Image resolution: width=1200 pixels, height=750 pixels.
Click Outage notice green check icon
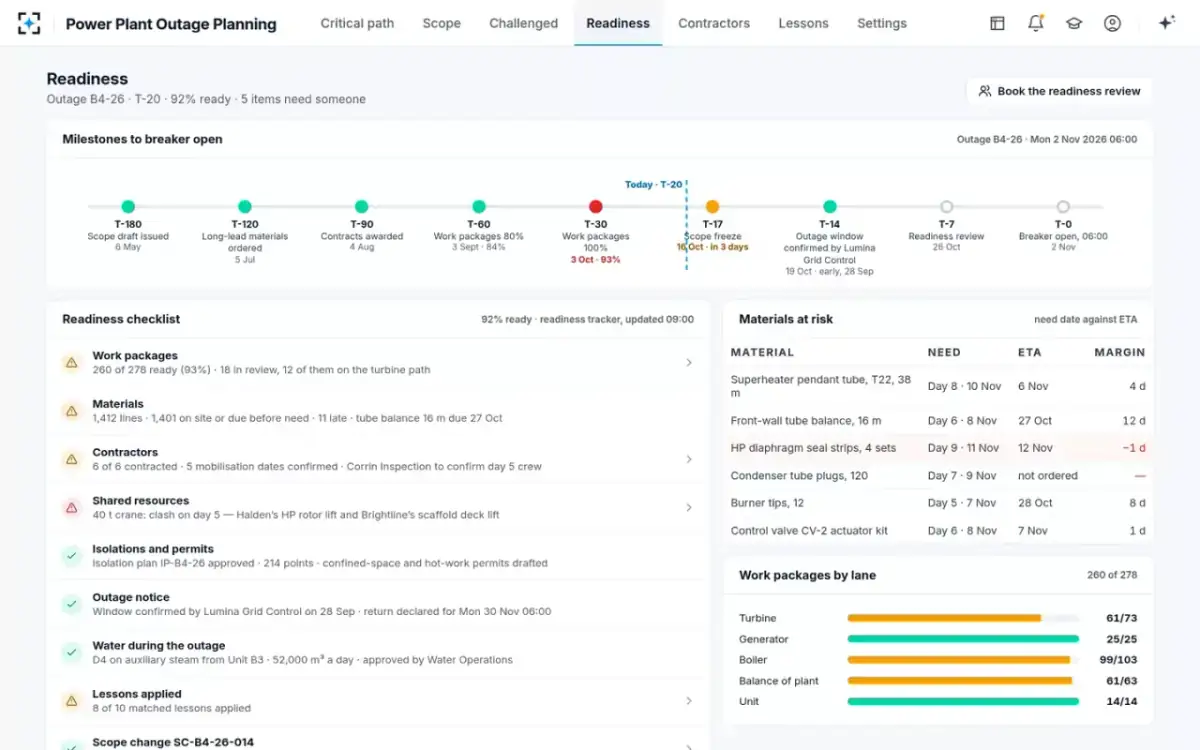pyautogui.click(x=71, y=604)
